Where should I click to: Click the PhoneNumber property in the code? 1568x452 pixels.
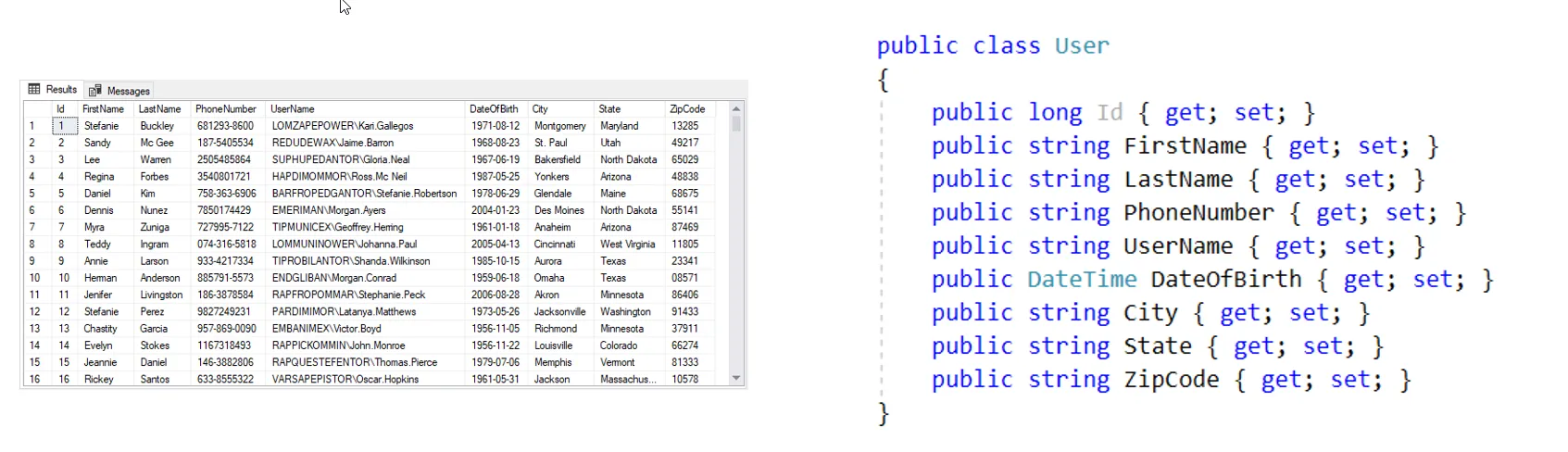(1198, 213)
